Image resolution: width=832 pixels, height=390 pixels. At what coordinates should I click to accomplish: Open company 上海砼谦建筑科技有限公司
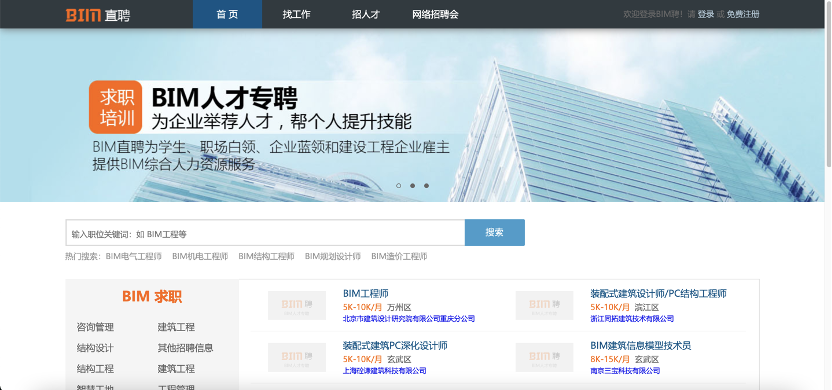pyautogui.click(x=384, y=371)
